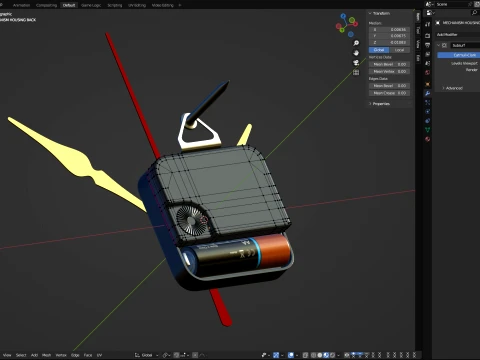Open the Object Constraints properties tab icon
The width and height of the screenshot is (480, 360).
(428, 121)
